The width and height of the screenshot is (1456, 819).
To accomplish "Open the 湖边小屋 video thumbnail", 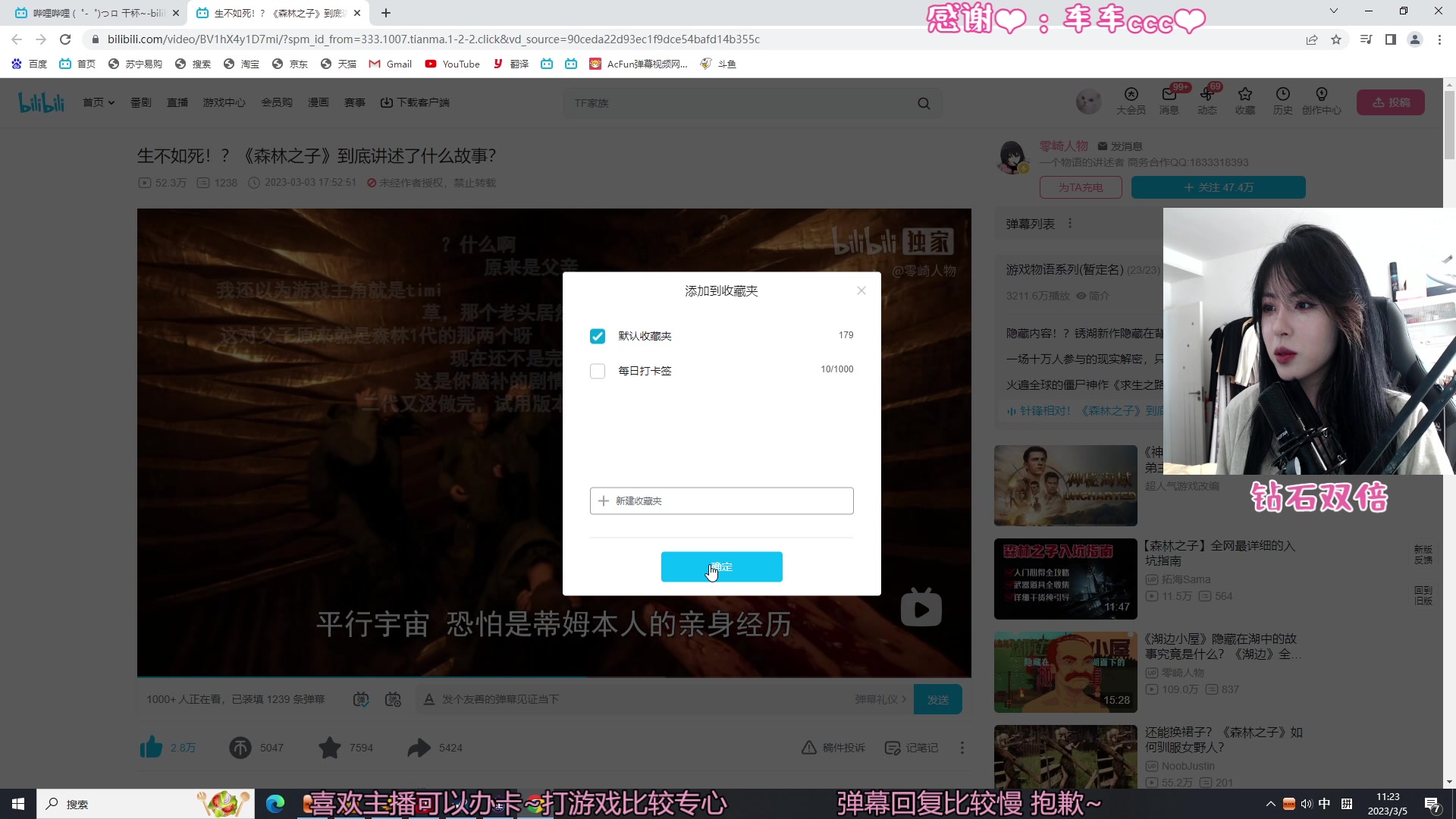I will click(x=1065, y=672).
